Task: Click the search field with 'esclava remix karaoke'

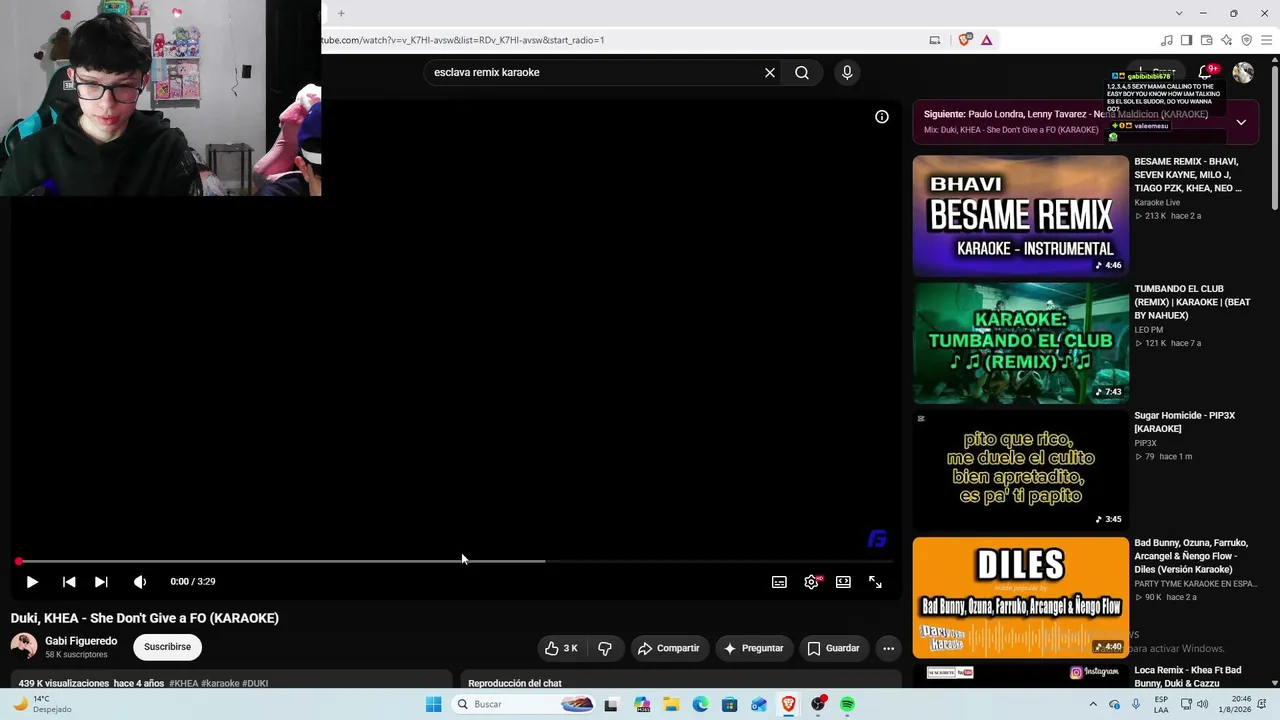Action: click(x=595, y=72)
